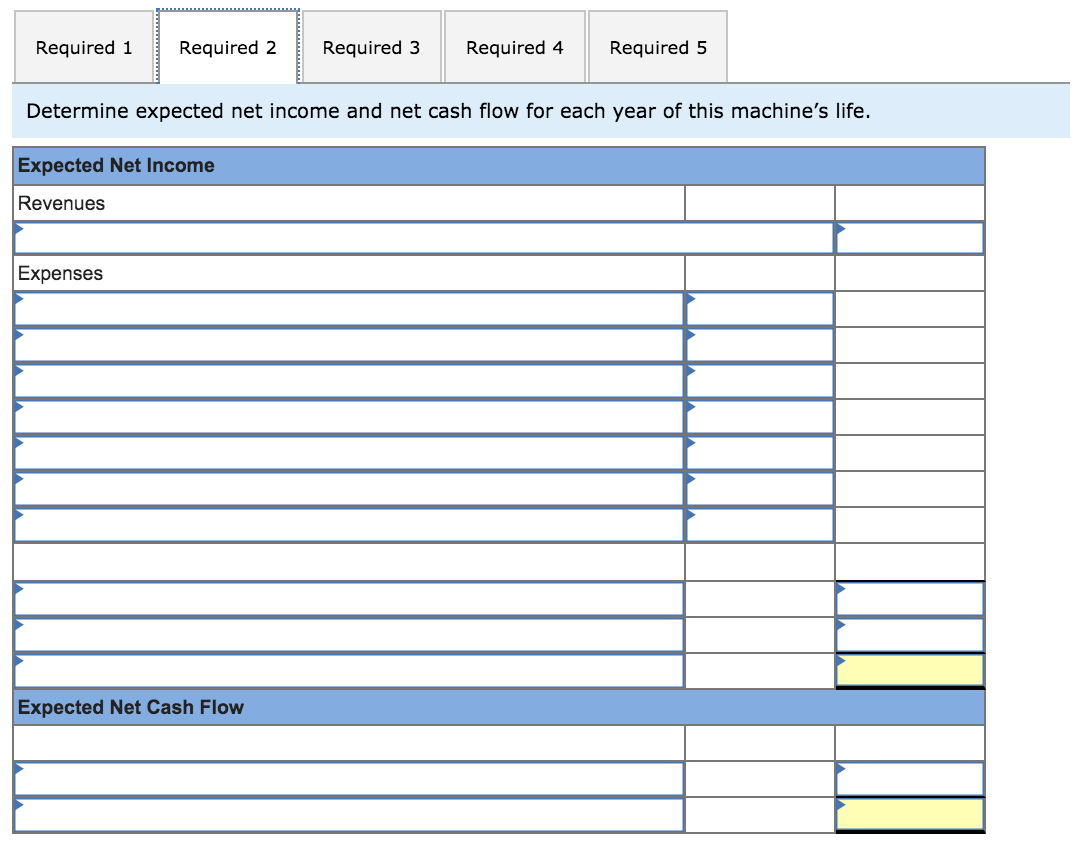Screen dimensions: 1076x842
Task: Click the first amount field under Expected Net Cash Flow
Action: tap(910, 779)
